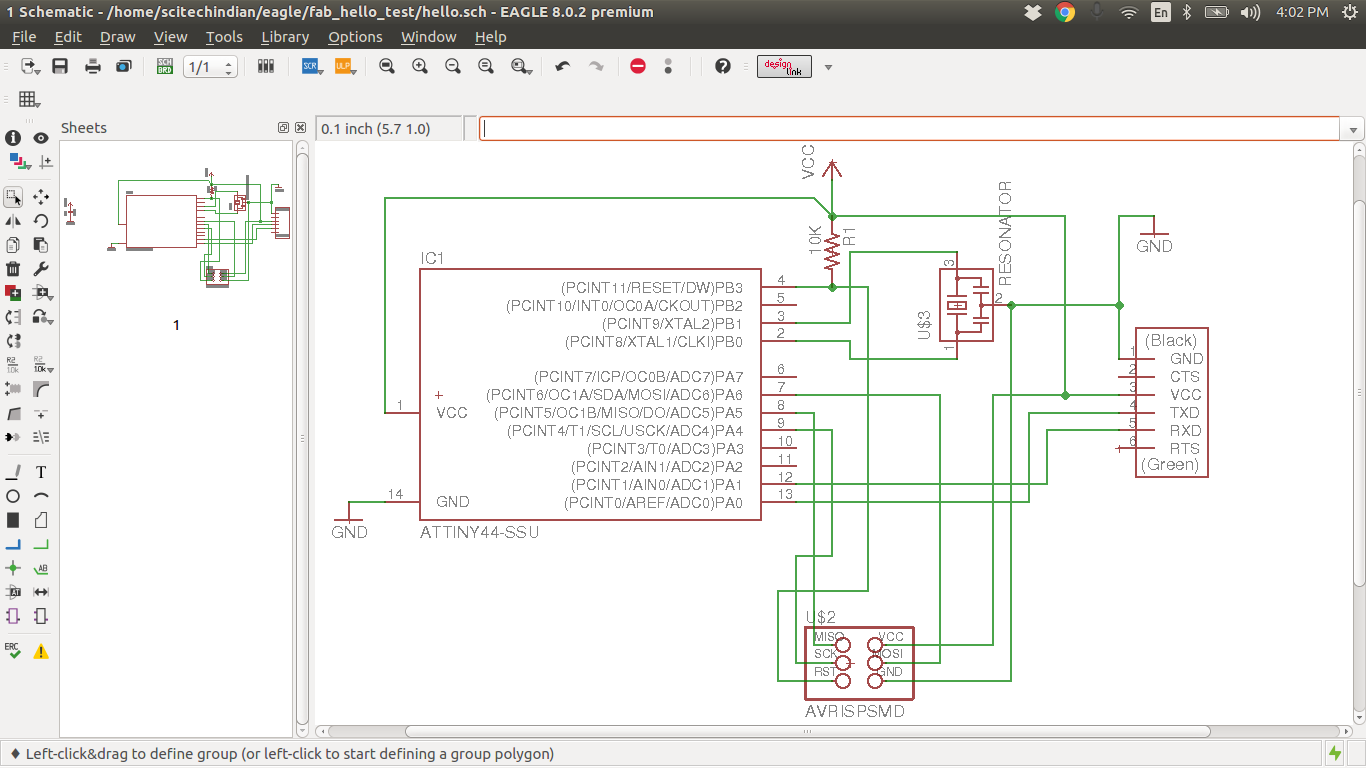Select the Move tool
The width and height of the screenshot is (1366, 768).
(41, 197)
